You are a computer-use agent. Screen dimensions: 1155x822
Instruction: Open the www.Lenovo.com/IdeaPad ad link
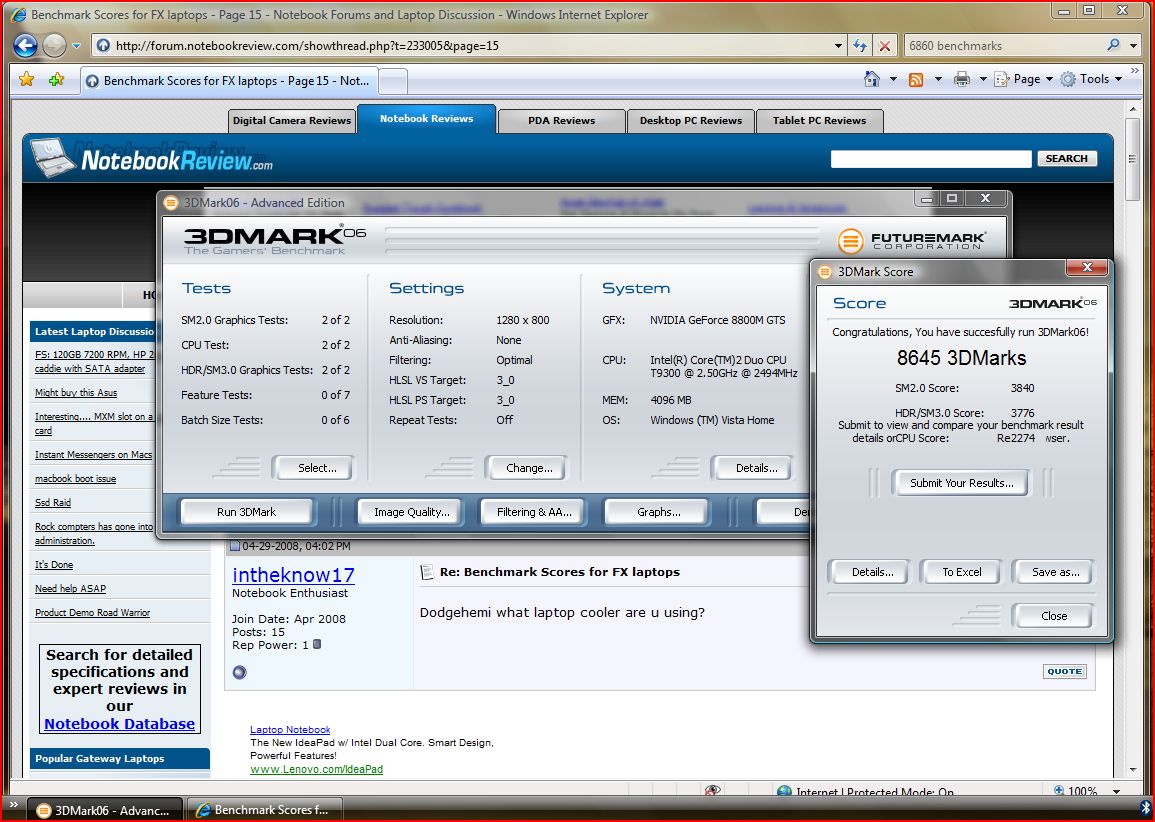tap(317, 769)
